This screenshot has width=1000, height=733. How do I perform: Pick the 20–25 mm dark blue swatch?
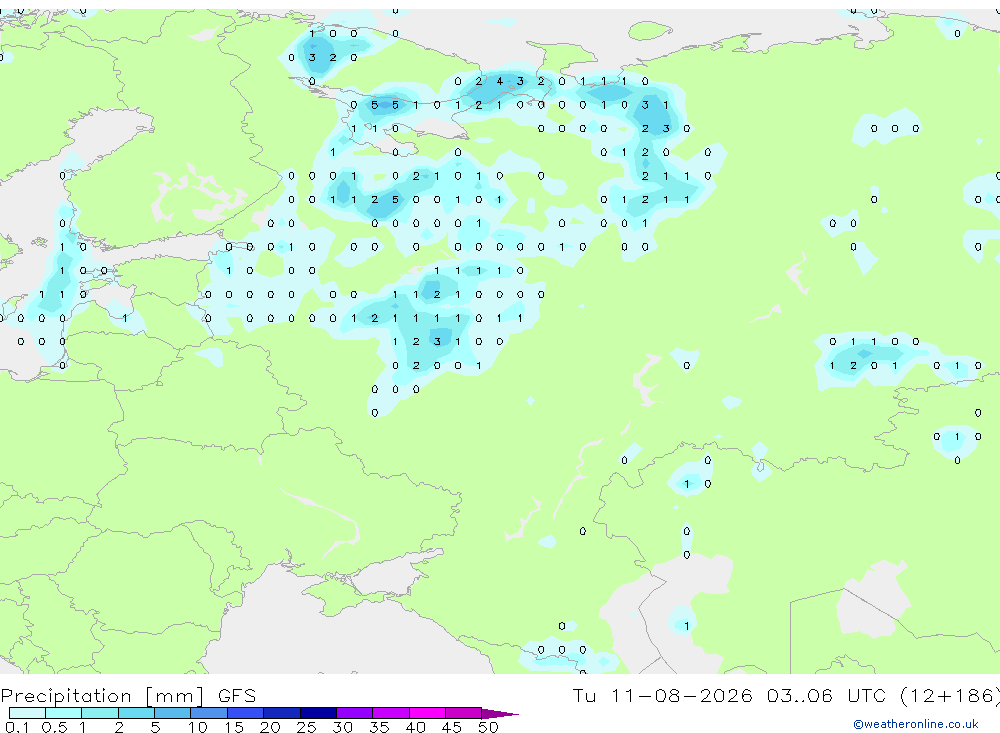282,713
